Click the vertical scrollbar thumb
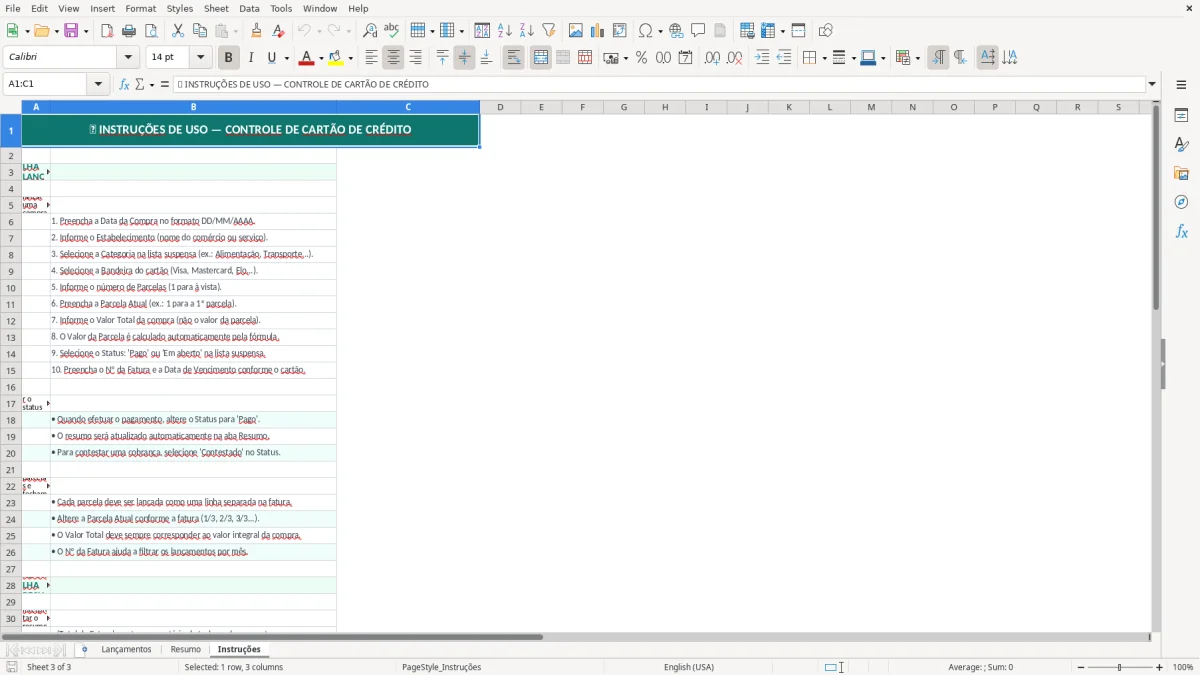The image size is (1200, 675). tap(1157, 208)
